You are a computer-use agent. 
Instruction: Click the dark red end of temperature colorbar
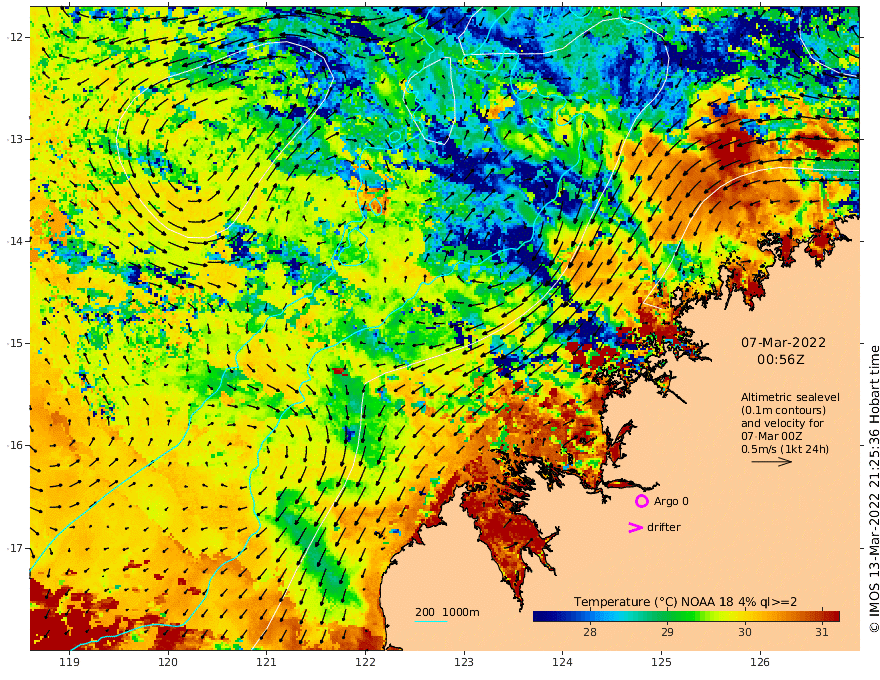(x=835, y=616)
